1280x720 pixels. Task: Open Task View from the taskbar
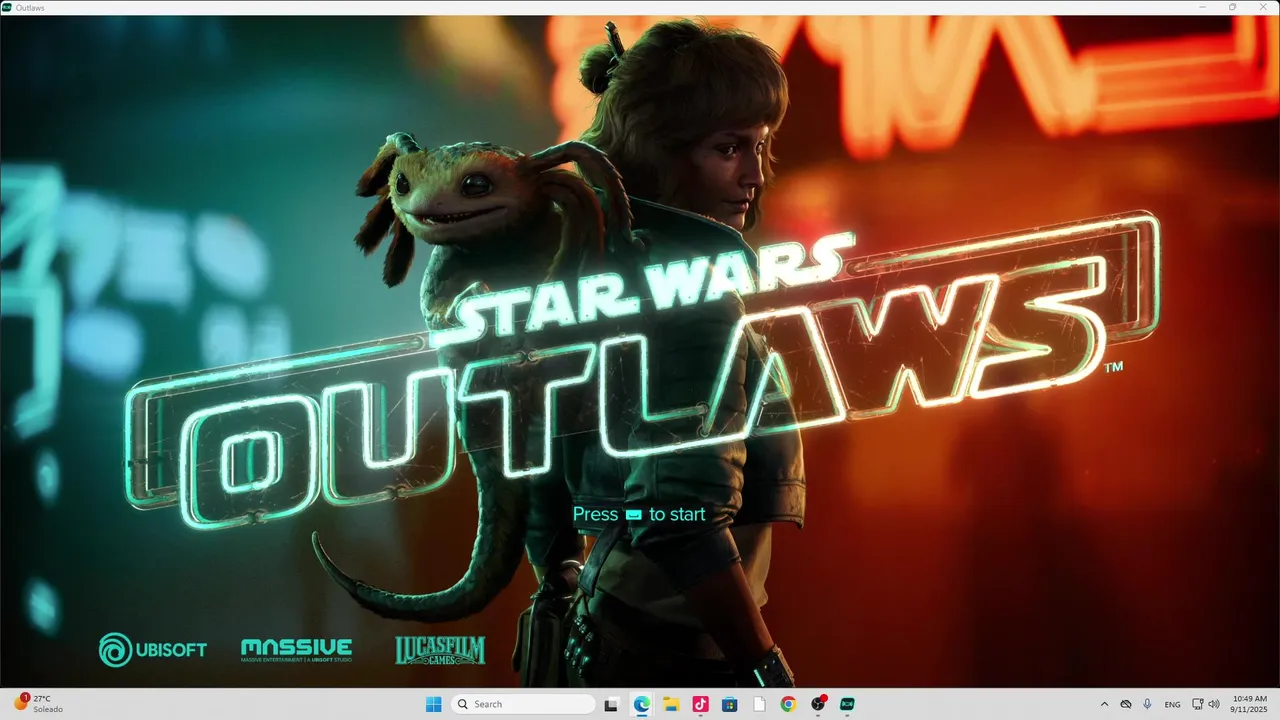pos(612,704)
